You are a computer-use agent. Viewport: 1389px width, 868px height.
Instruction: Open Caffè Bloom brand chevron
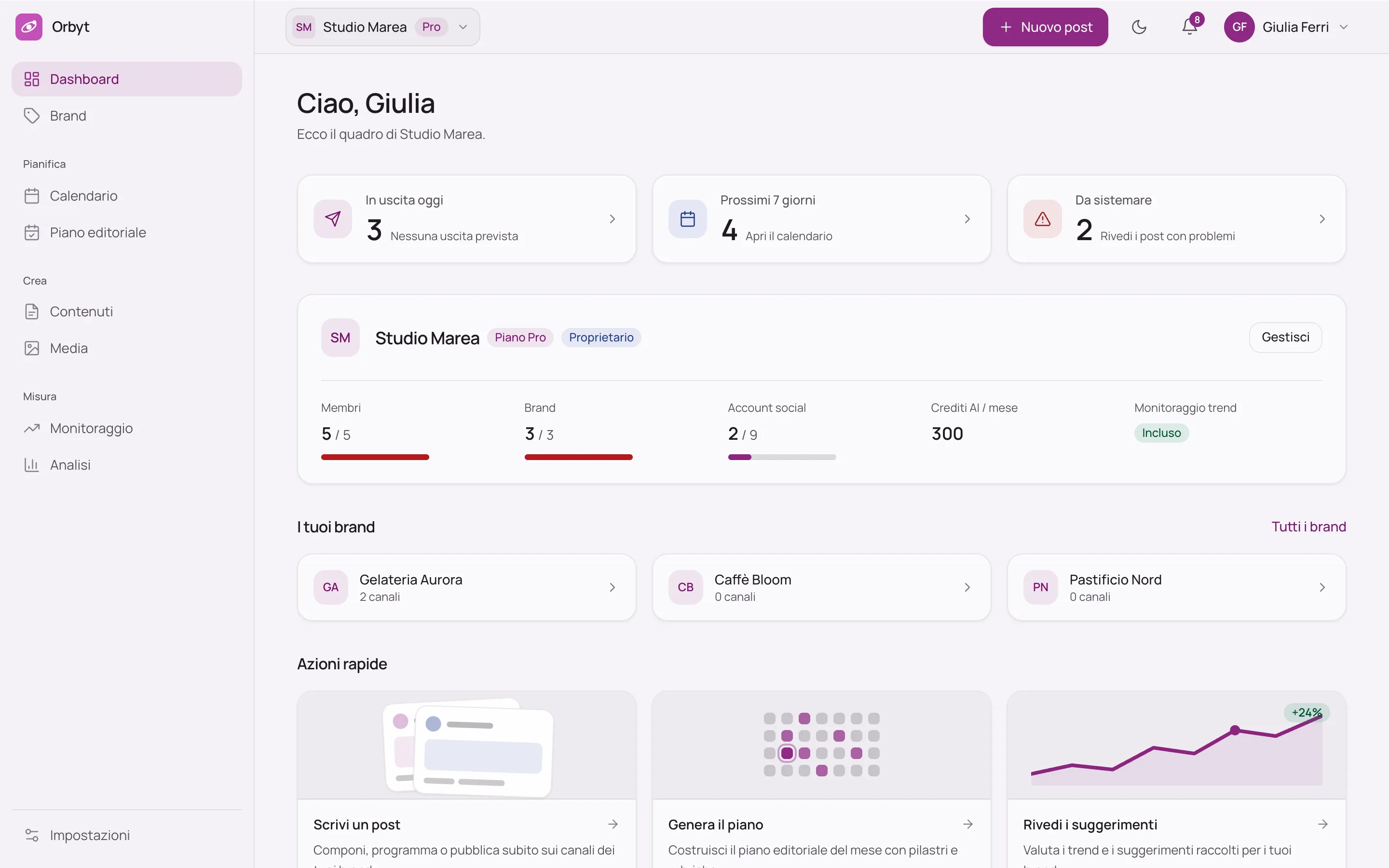[x=967, y=587]
